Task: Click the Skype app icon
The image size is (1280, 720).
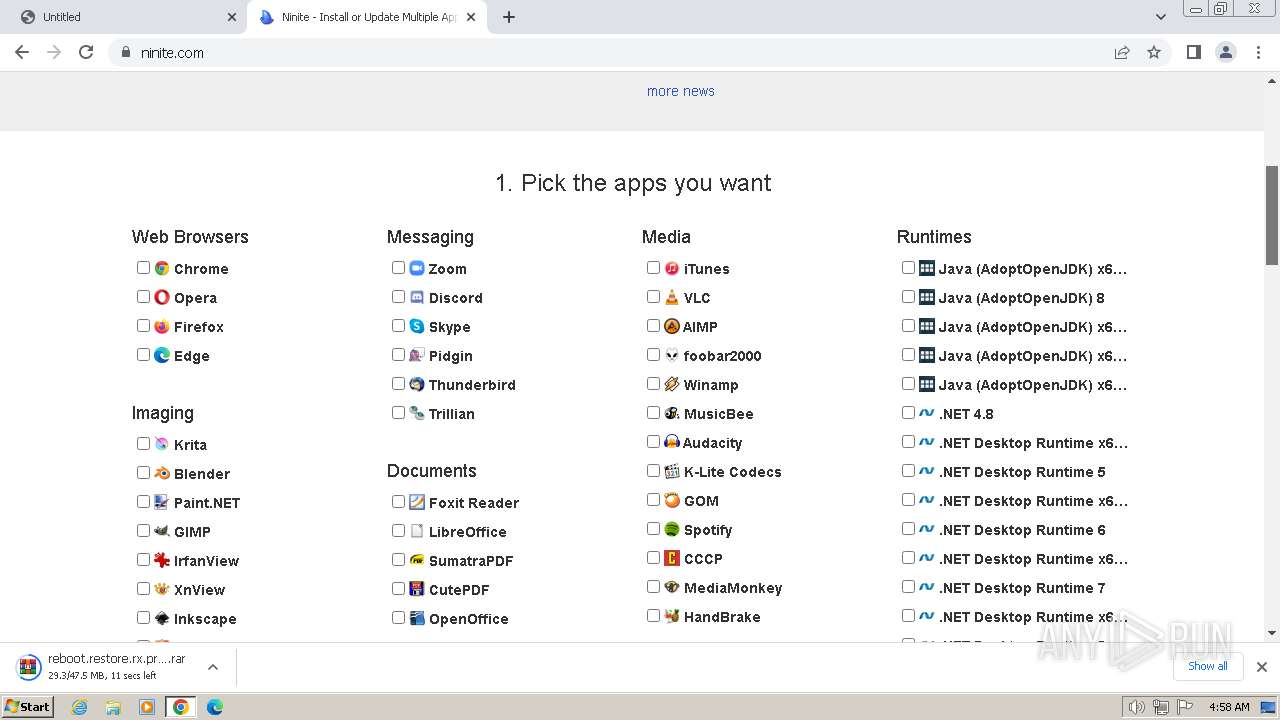Action: coord(417,326)
